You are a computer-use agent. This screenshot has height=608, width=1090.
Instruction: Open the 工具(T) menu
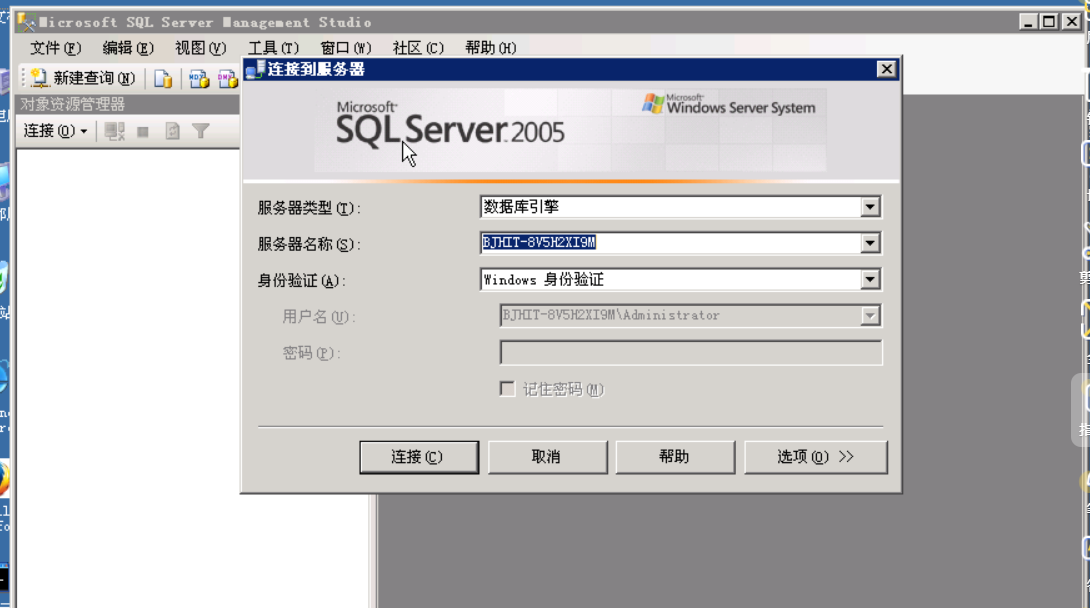(x=273, y=48)
